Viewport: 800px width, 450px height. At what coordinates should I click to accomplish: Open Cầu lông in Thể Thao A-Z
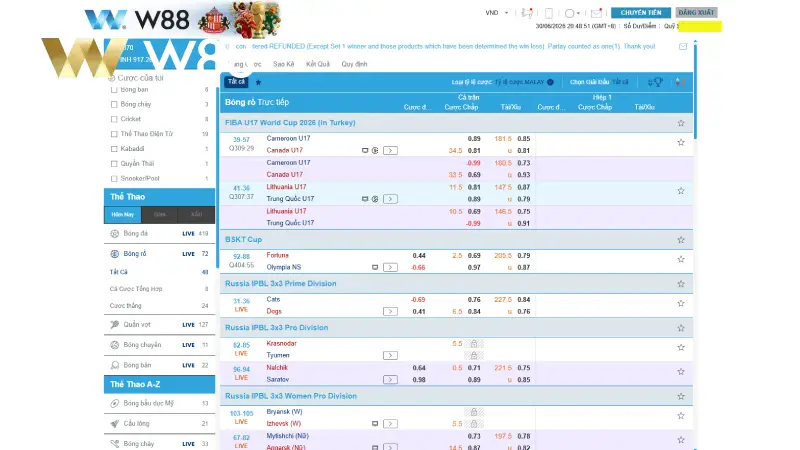159,423
